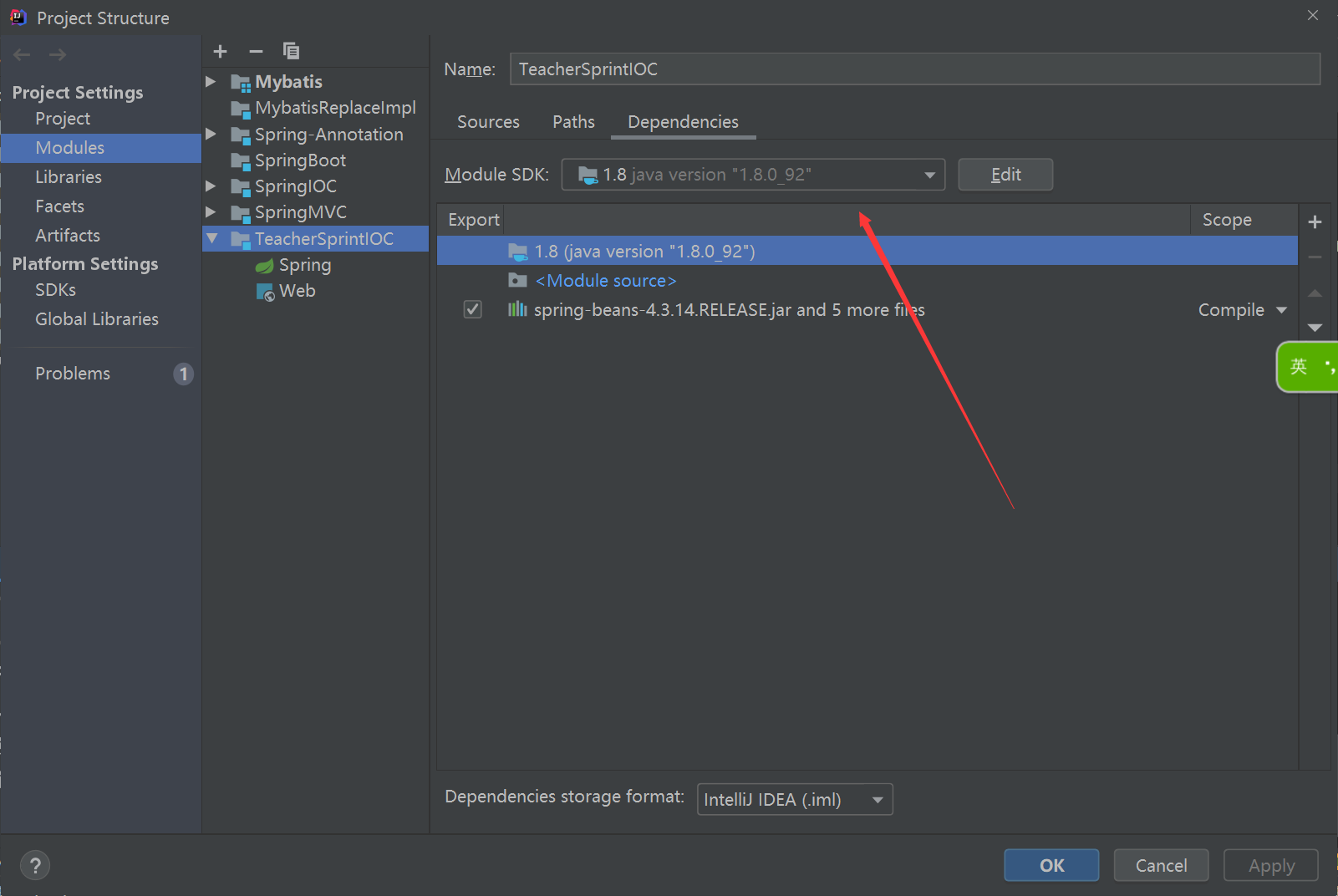Open Dependencies storage format dropdown
The width and height of the screenshot is (1338, 896).
[x=795, y=800]
